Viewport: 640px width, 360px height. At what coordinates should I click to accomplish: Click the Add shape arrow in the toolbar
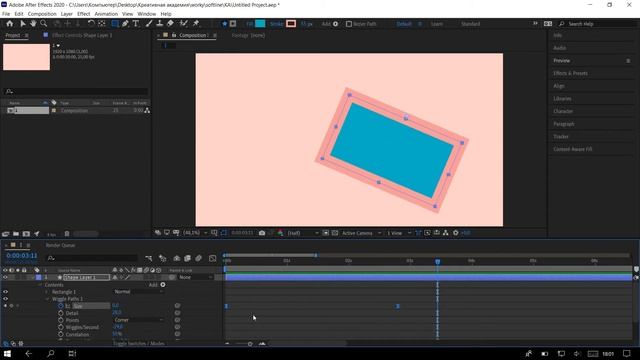336,24
